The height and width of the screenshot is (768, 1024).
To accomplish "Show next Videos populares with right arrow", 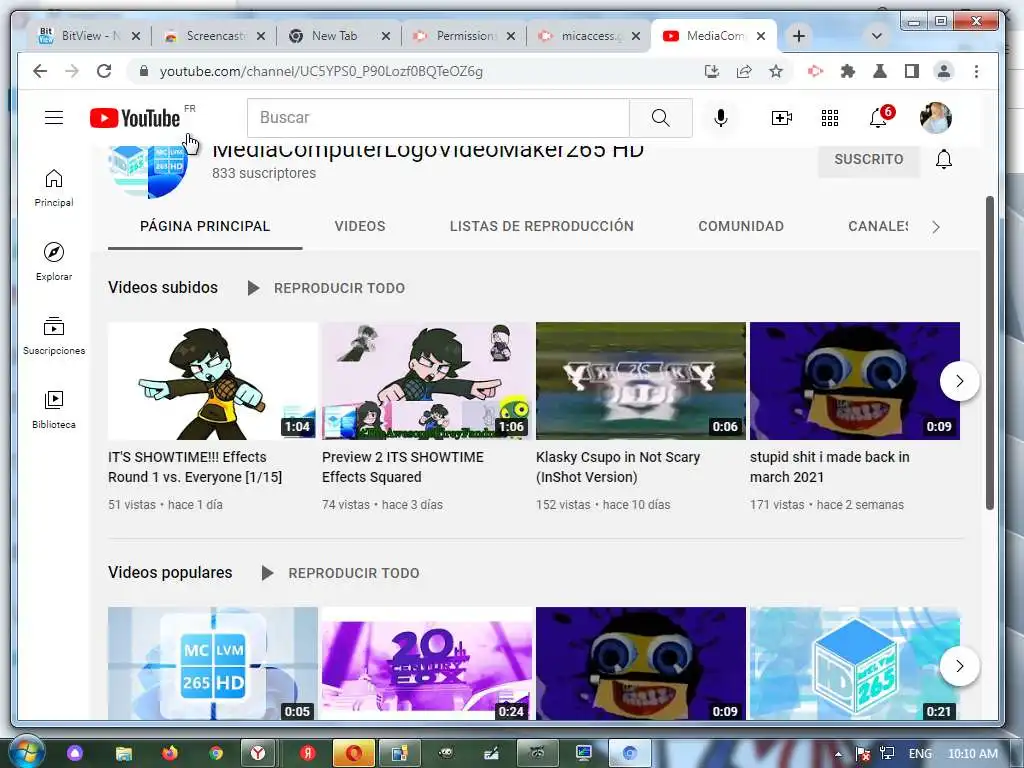I will click(959, 665).
